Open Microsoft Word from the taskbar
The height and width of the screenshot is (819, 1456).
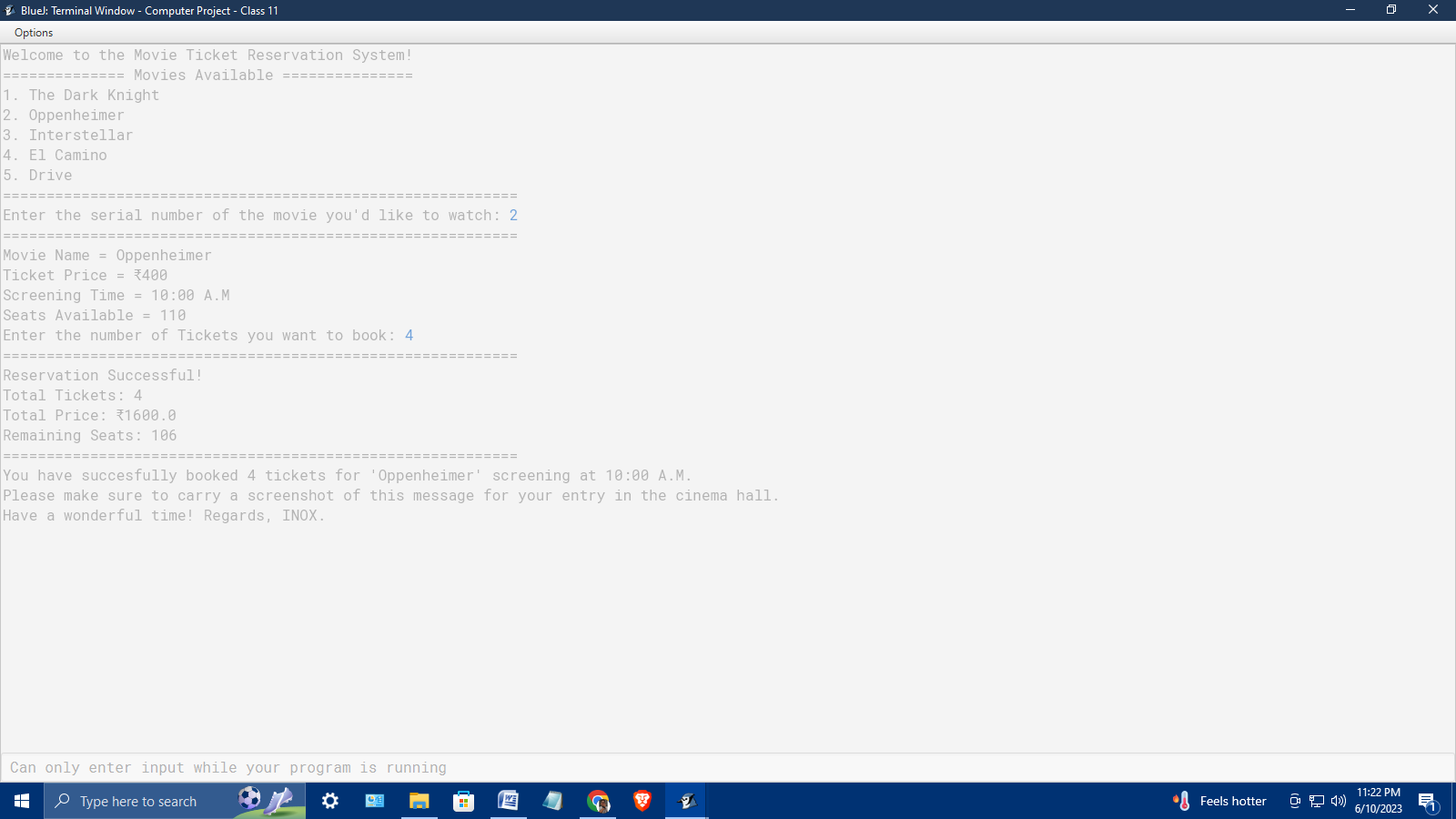click(508, 801)
